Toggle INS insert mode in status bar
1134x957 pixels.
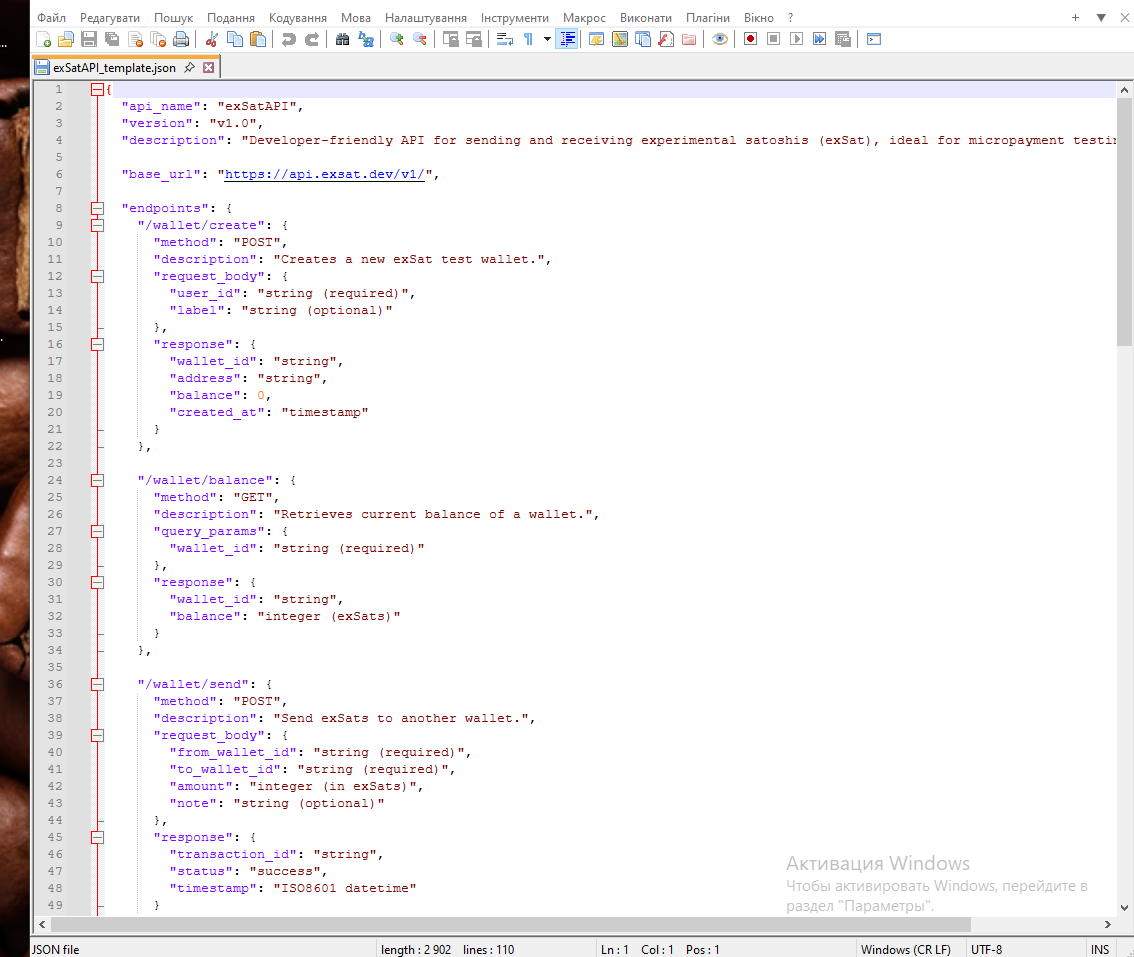click(x=1100, y=950)
